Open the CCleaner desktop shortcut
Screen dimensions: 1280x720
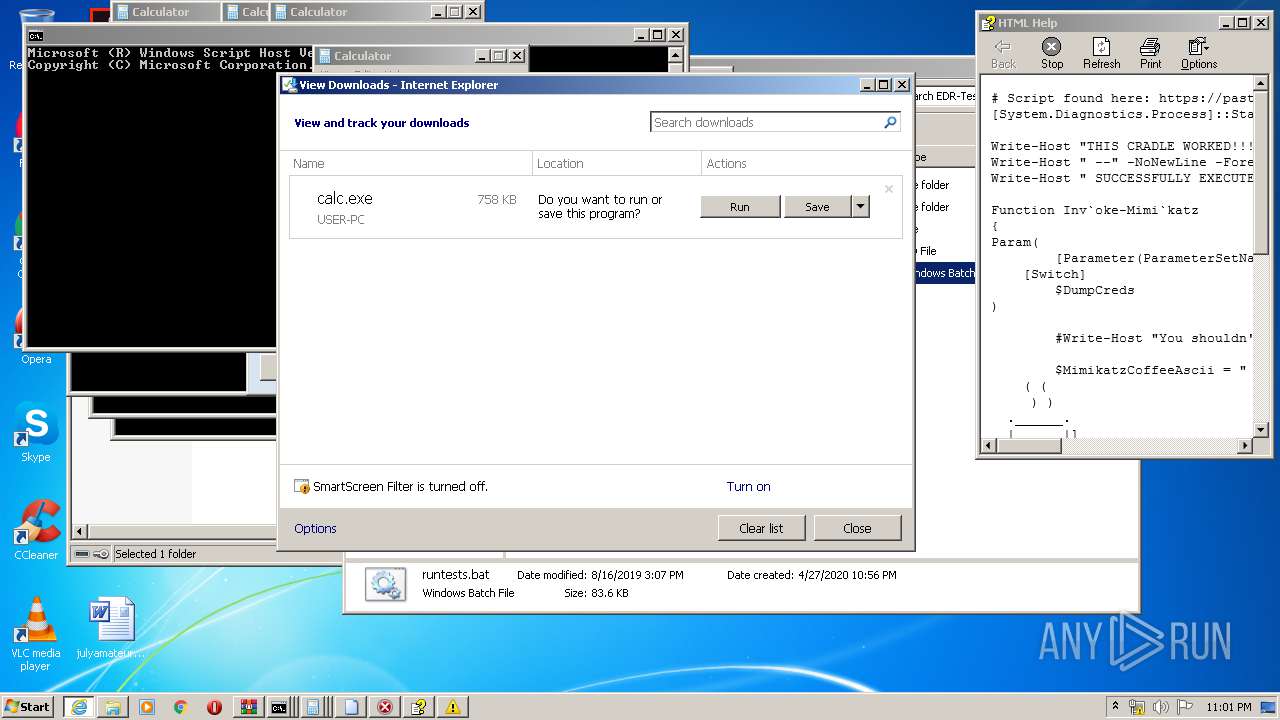(x=36, y=530)
